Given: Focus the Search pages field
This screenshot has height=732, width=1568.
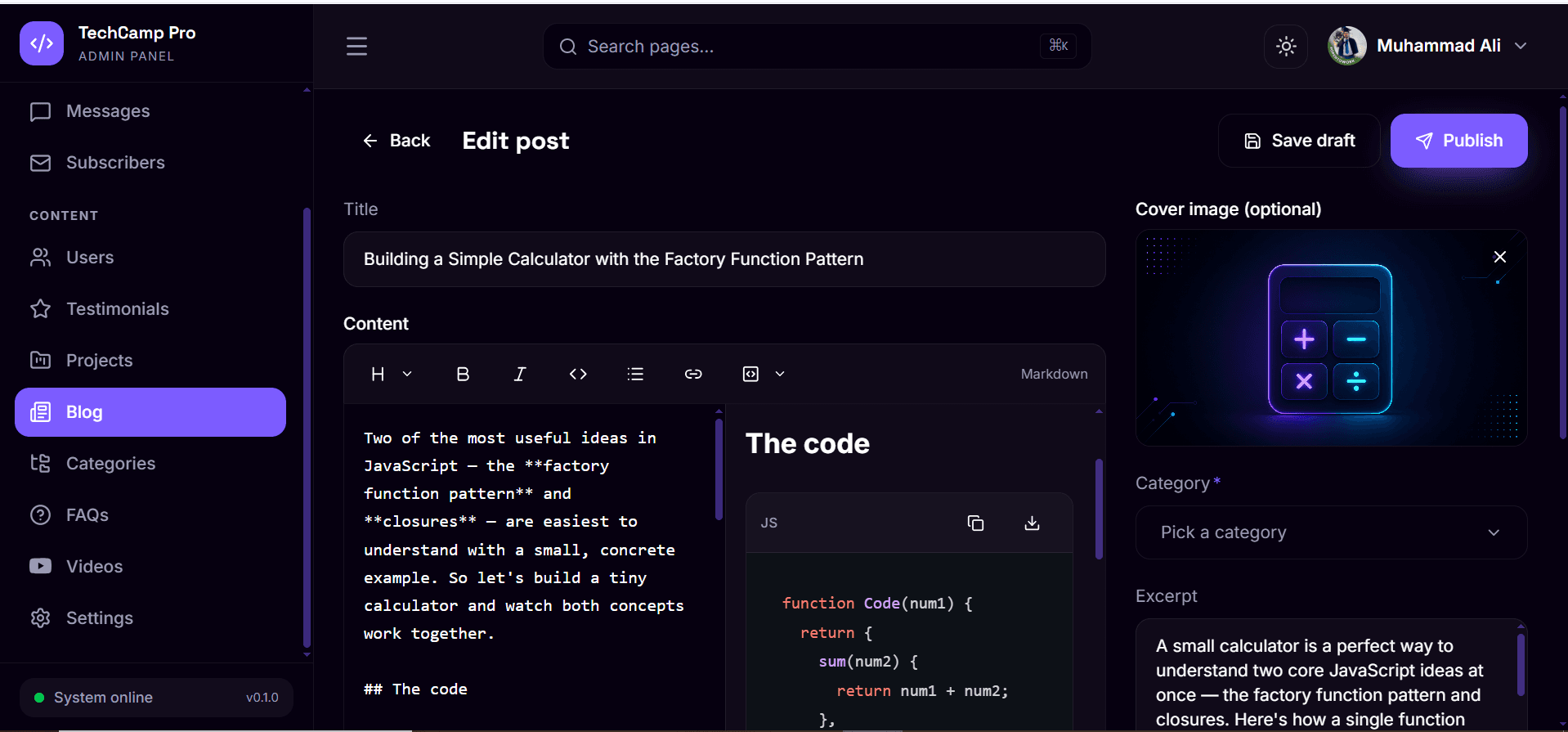Looking at the screenshot, I should (817, 47).
